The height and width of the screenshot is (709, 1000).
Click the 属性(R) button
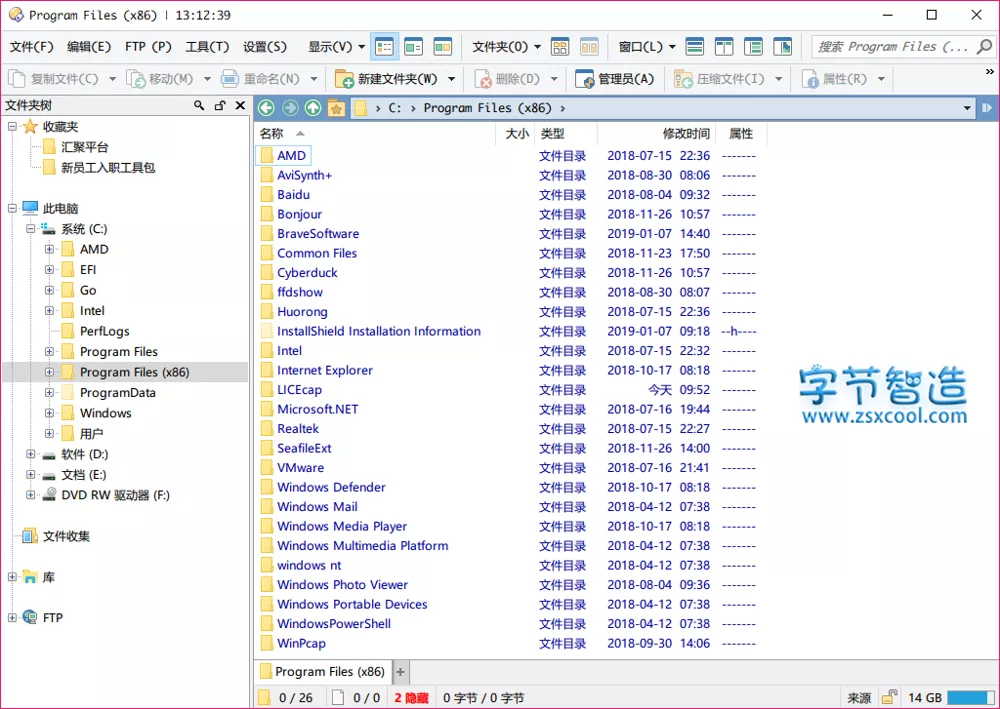[x=835, y=79]
